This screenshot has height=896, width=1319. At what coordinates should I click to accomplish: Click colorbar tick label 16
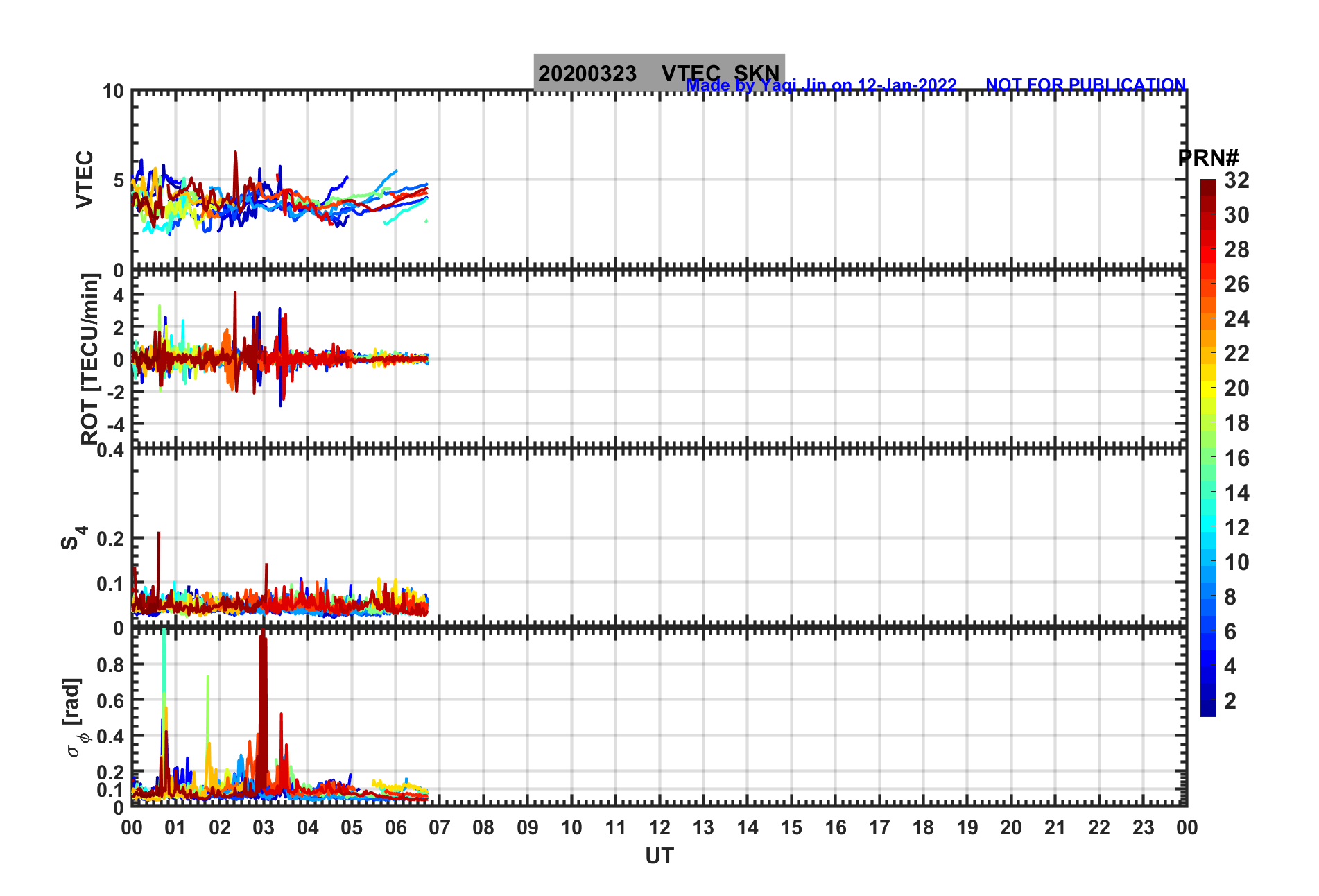coord(1236,458)
